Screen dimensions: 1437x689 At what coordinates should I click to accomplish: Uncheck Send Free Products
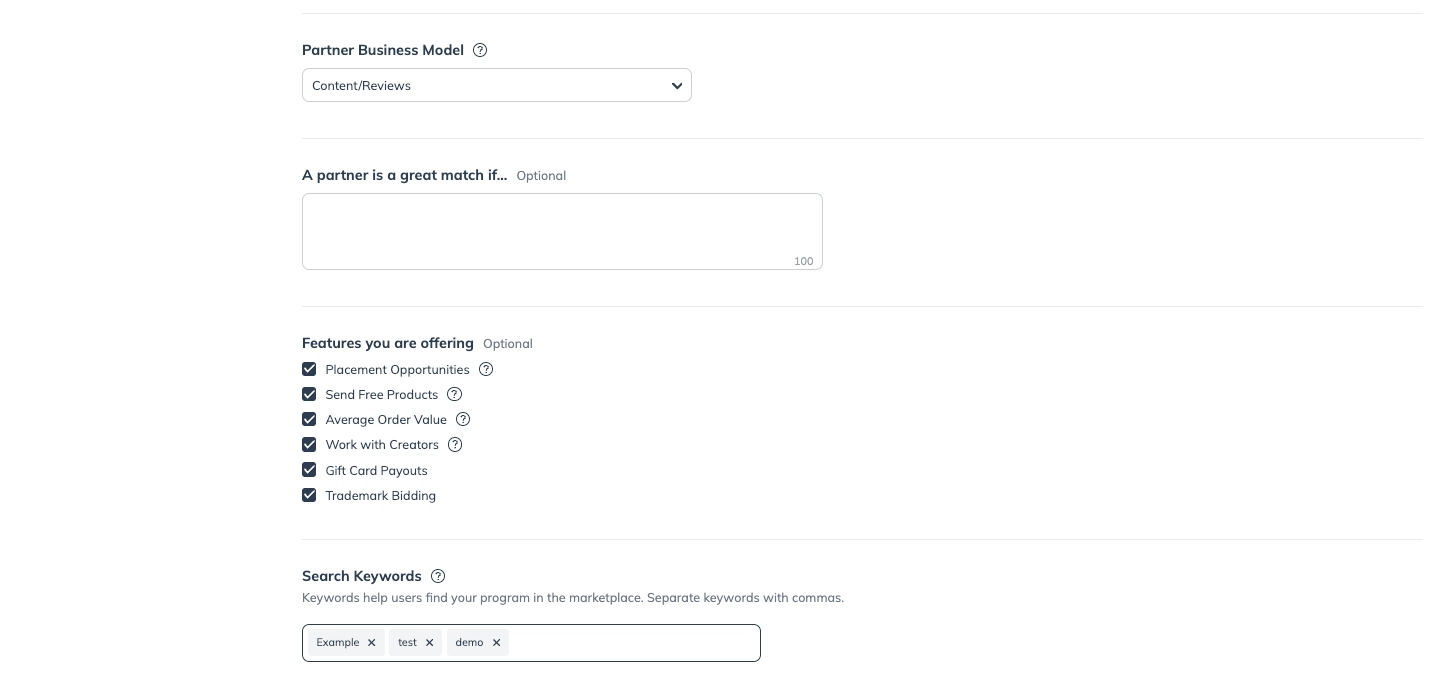309,394
